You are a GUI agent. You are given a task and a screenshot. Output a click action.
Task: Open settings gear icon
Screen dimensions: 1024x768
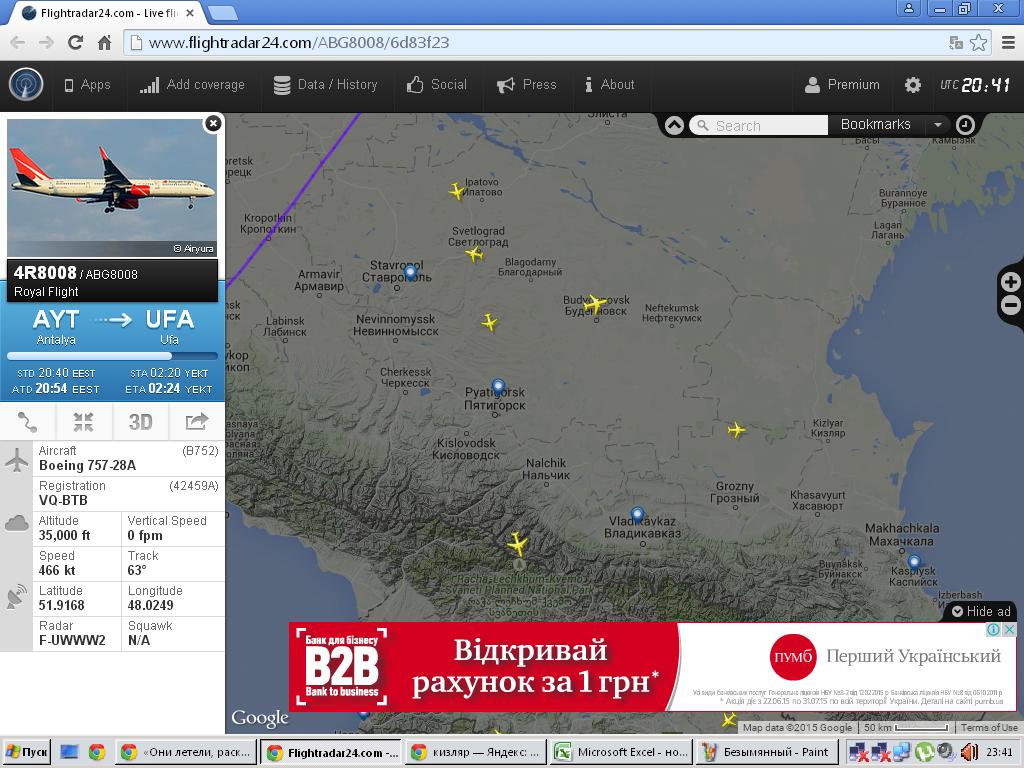(912, 85)
